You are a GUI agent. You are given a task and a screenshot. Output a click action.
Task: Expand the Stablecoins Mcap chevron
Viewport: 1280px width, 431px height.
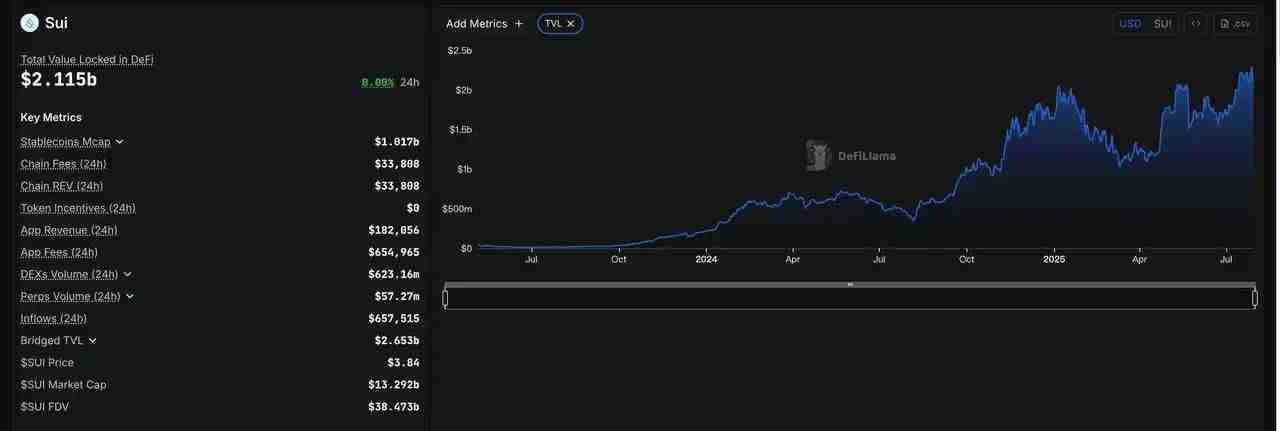120,142
